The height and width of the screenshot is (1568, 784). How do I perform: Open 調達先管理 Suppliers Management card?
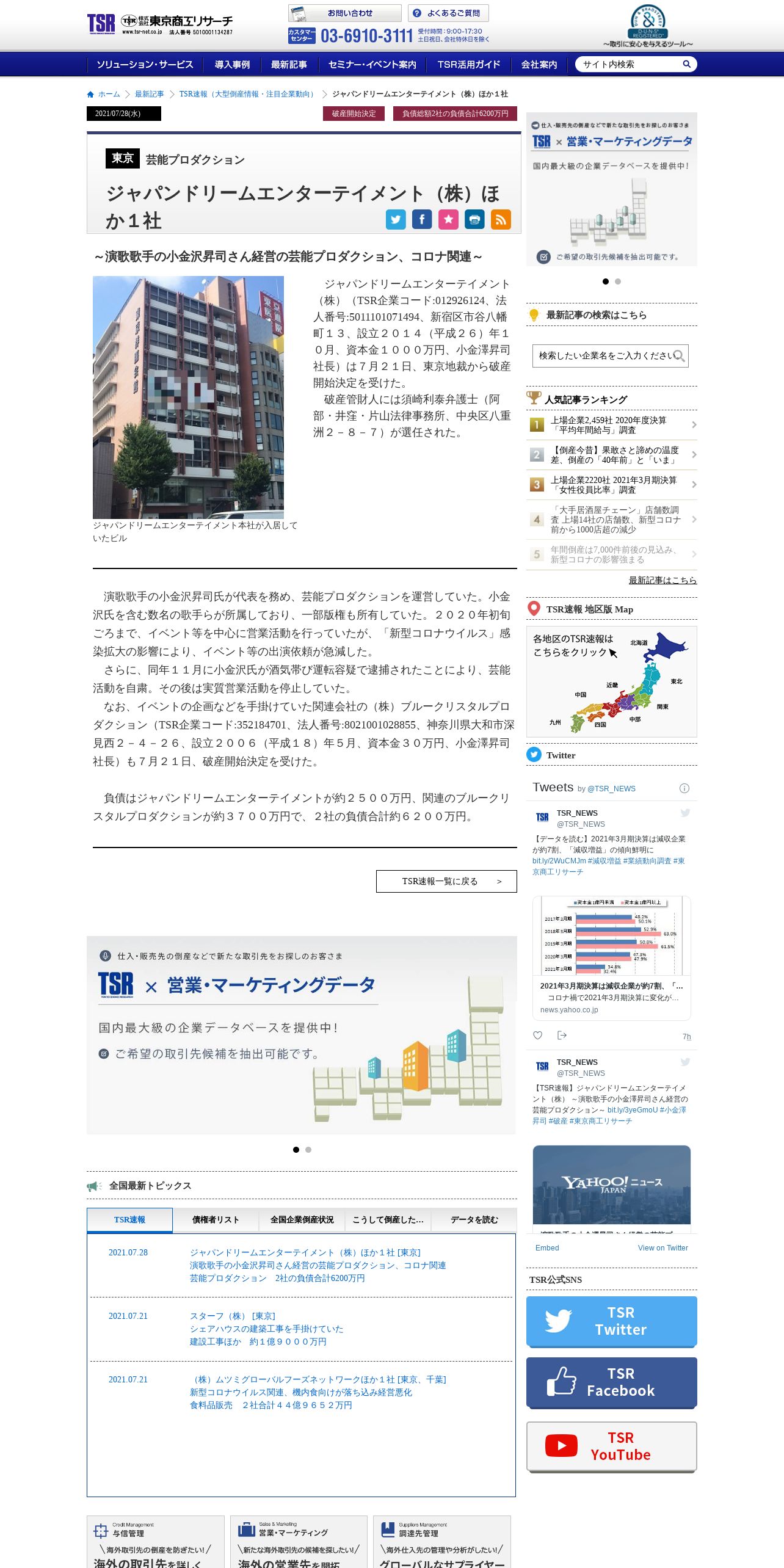(442, 1542)
